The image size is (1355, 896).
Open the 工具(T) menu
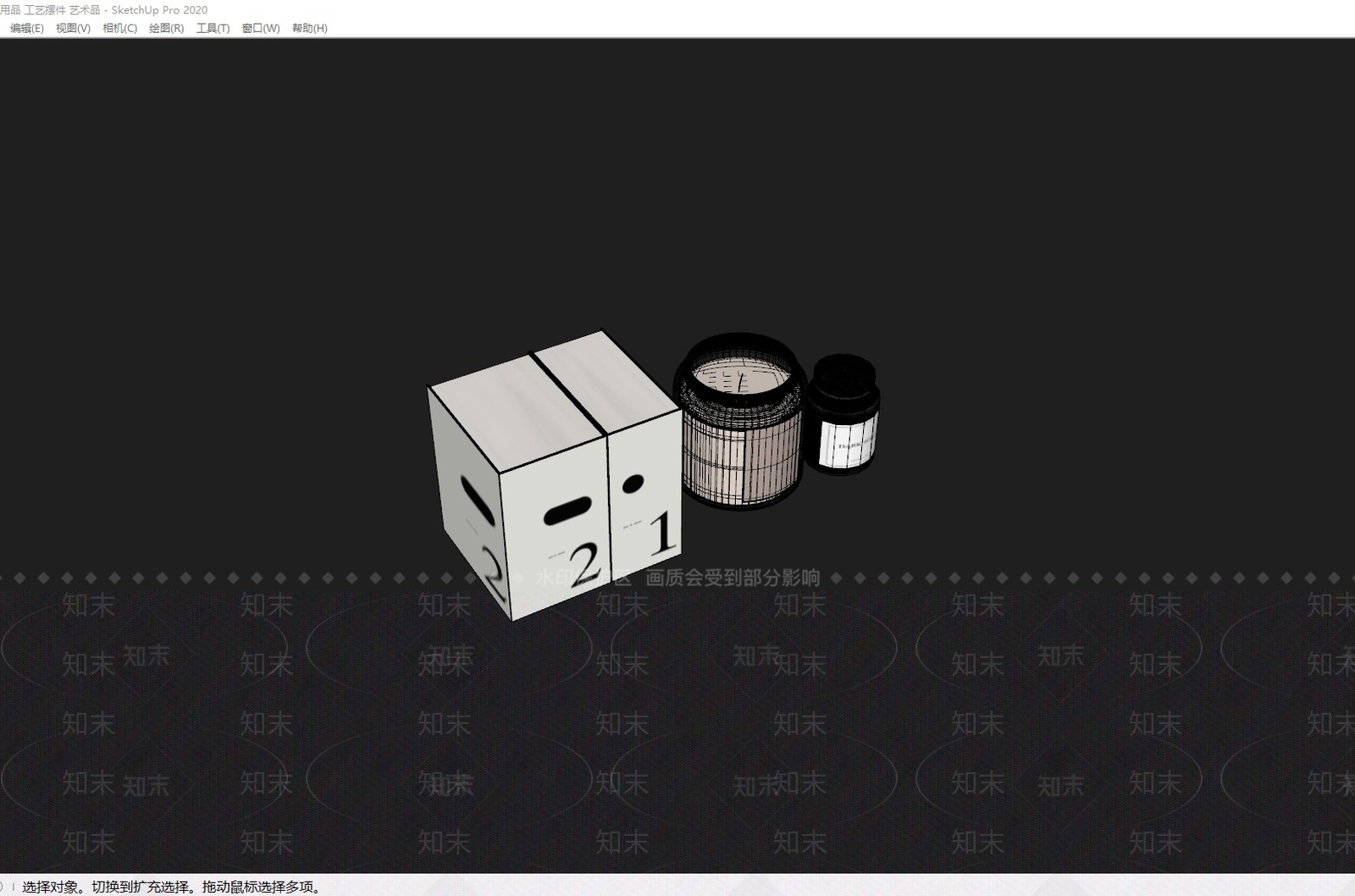pyautogui.click(x=213, y=28)
